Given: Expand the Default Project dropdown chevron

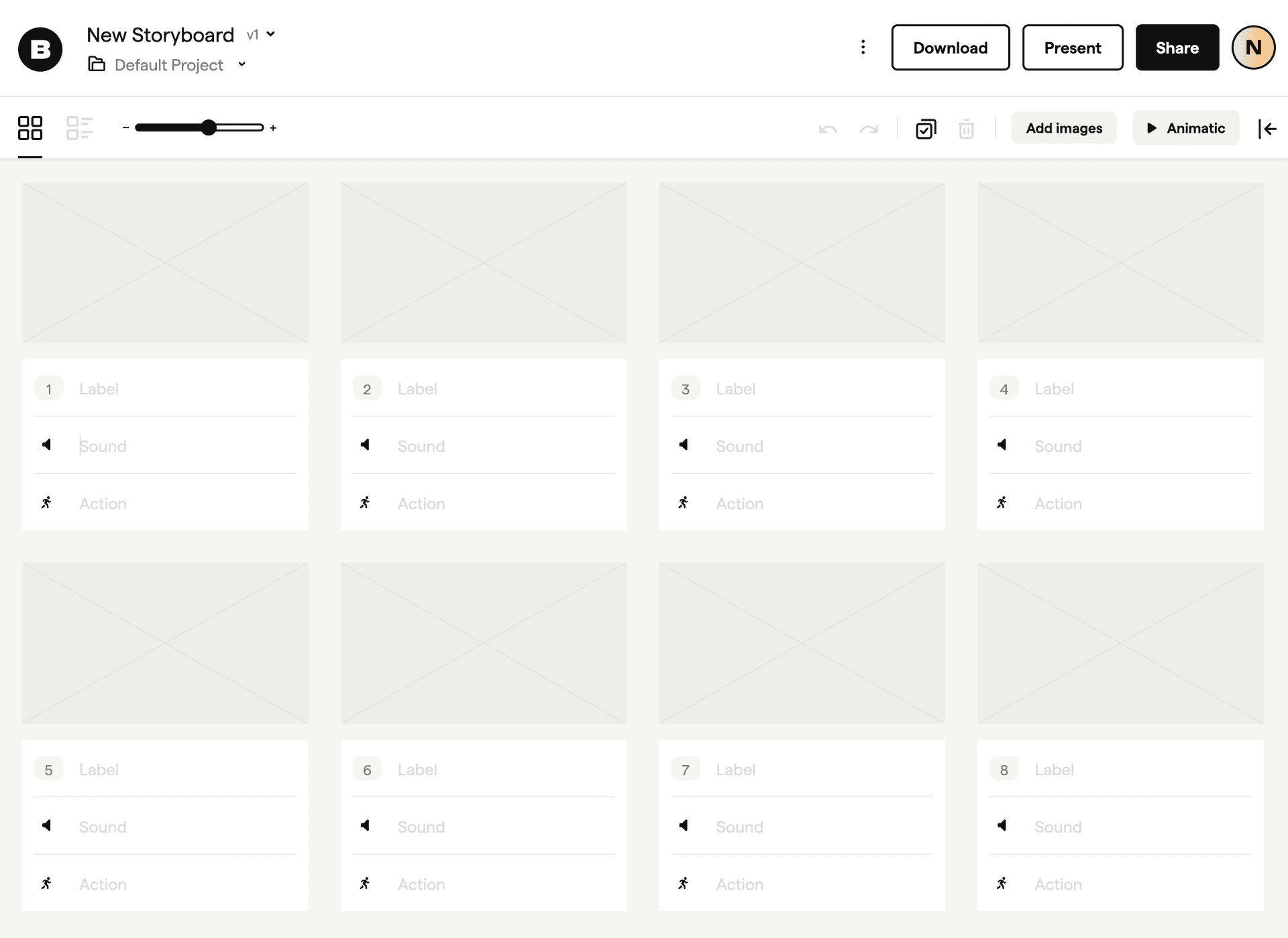Looking at the screenshot, I should (x=242, y=64).
